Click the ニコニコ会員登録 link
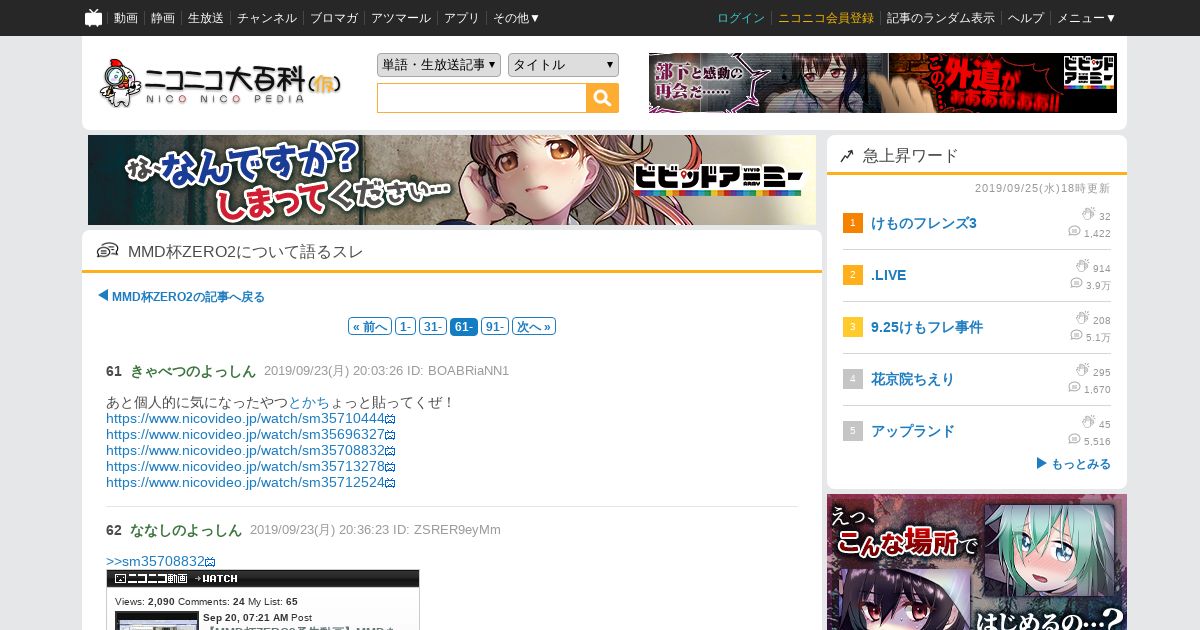Image resolution: width=1200 pixels, height=630 pixels. pyautogui.click(x=826, y=18)
